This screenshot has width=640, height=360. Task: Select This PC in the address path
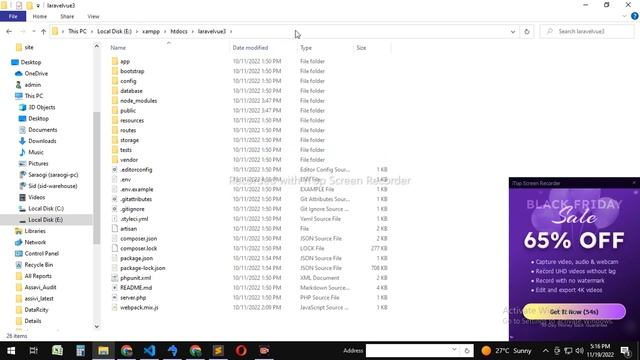pyautogui.click(x=77, y=31)
